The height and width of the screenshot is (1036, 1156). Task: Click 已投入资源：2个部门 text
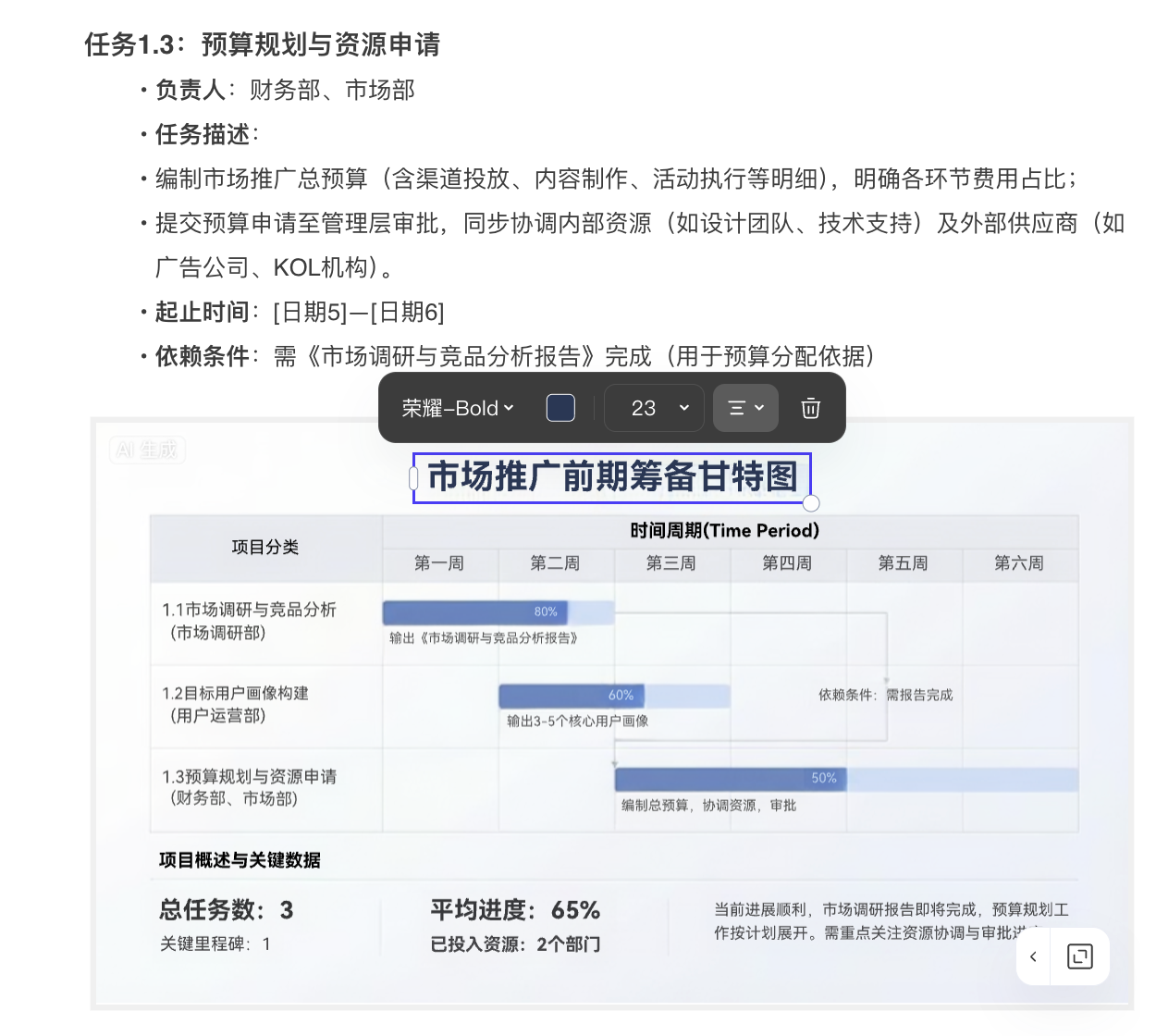[515, 944]
